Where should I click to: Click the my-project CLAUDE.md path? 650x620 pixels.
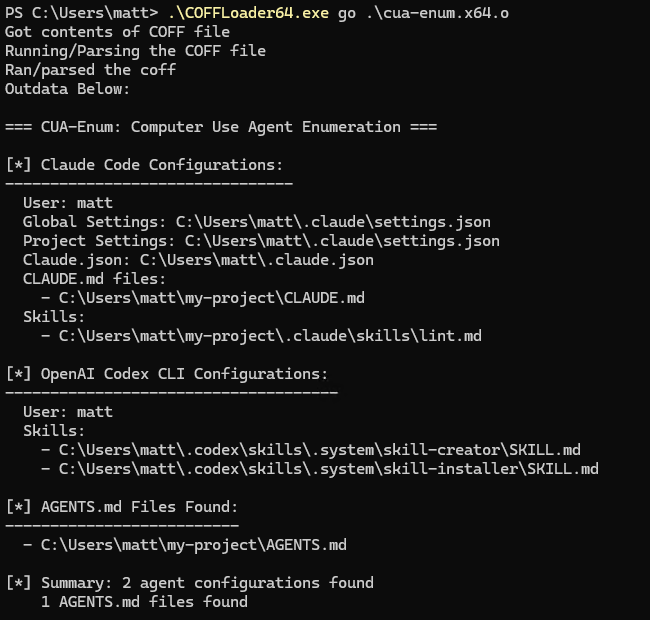211,298
